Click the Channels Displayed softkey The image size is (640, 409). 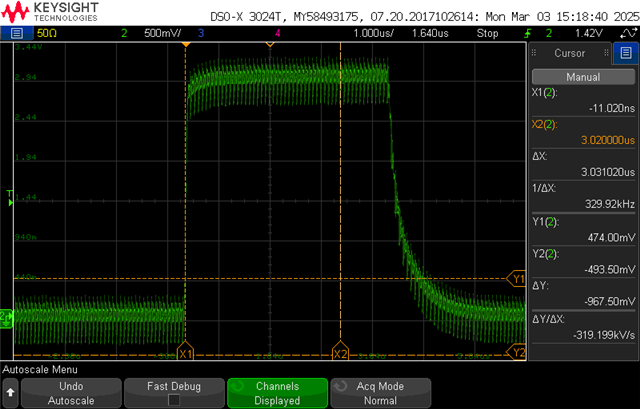click(277, 393)
